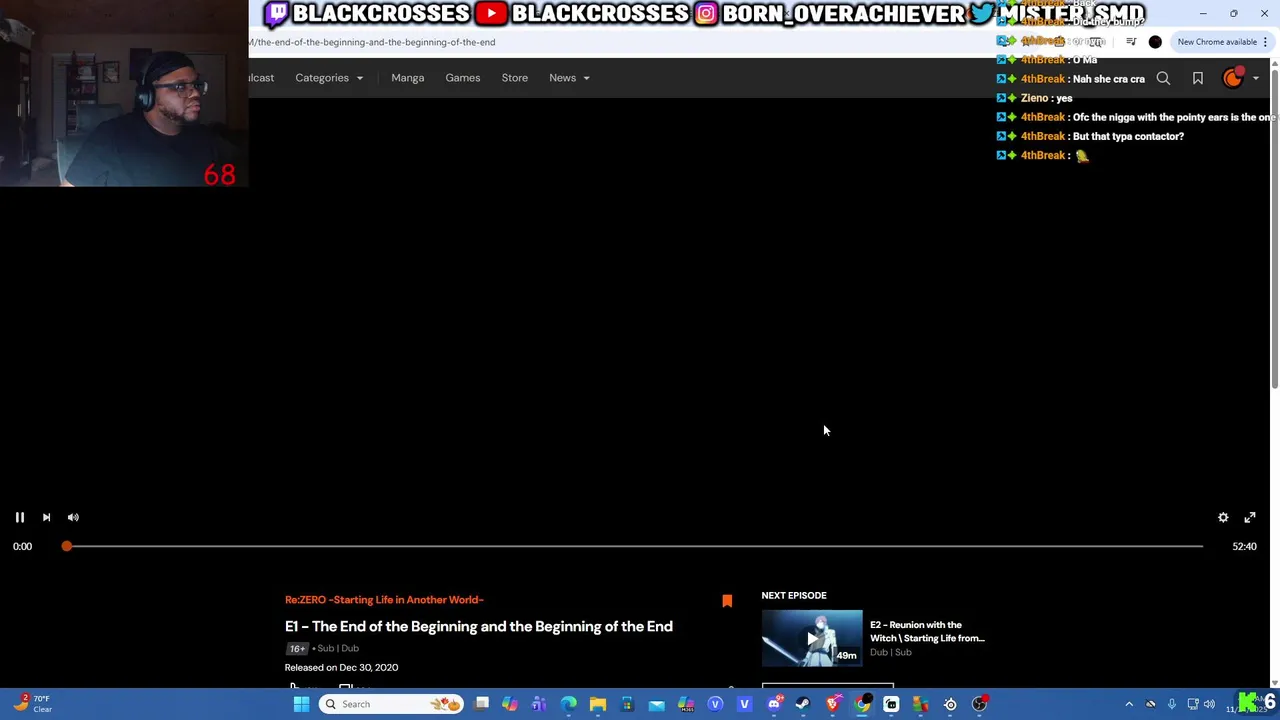Screen dimensions: 1280x720
Task: Open Crunchyroll watchlist bookmark in header
Action: pos(1197,78)
